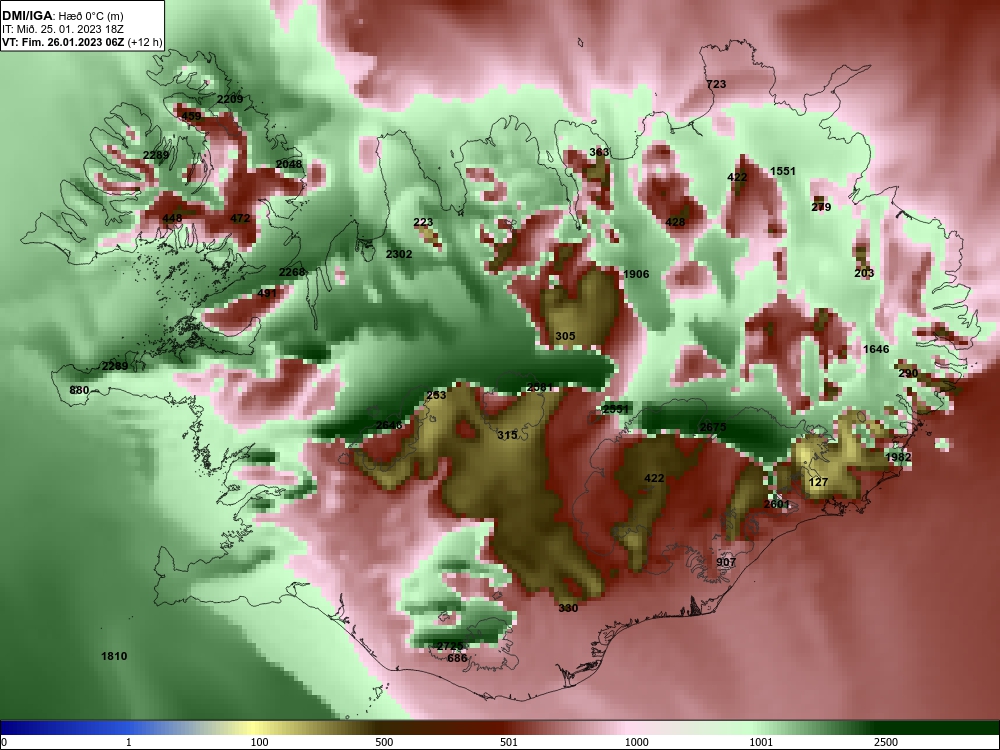Click the 686 value in the south
1000x750 pixels.
tap(457, 658)
